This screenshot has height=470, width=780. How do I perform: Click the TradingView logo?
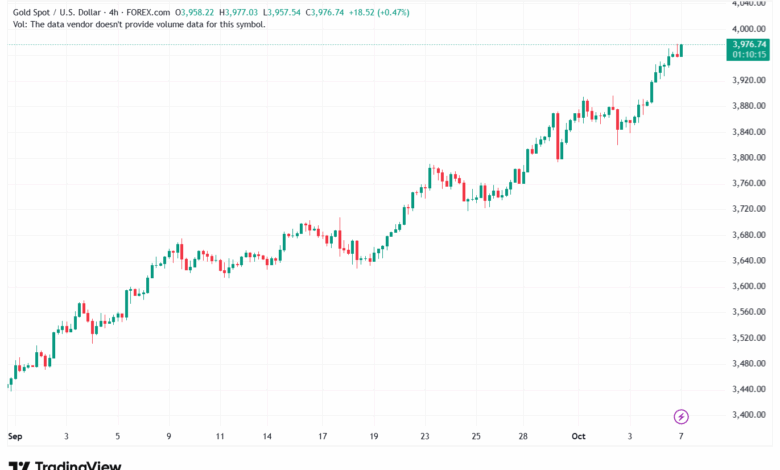[66, 464]
